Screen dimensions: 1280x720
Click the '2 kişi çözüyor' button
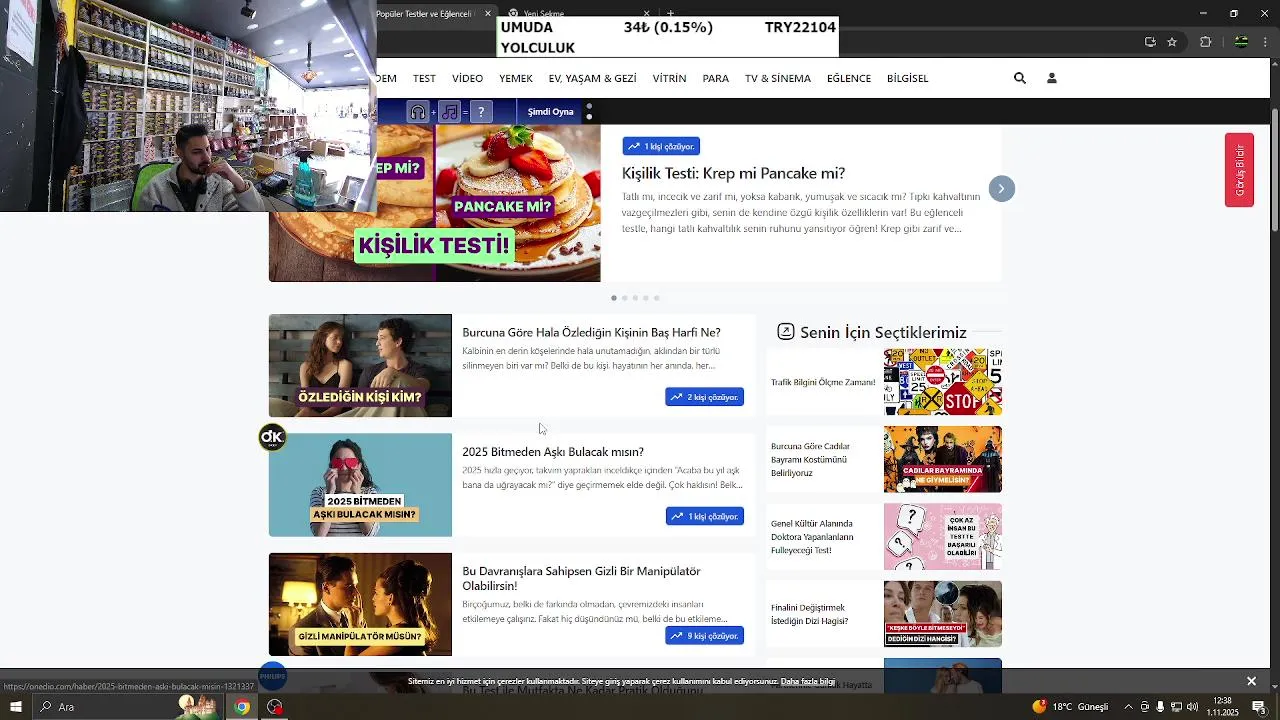(x=704, y=397)
